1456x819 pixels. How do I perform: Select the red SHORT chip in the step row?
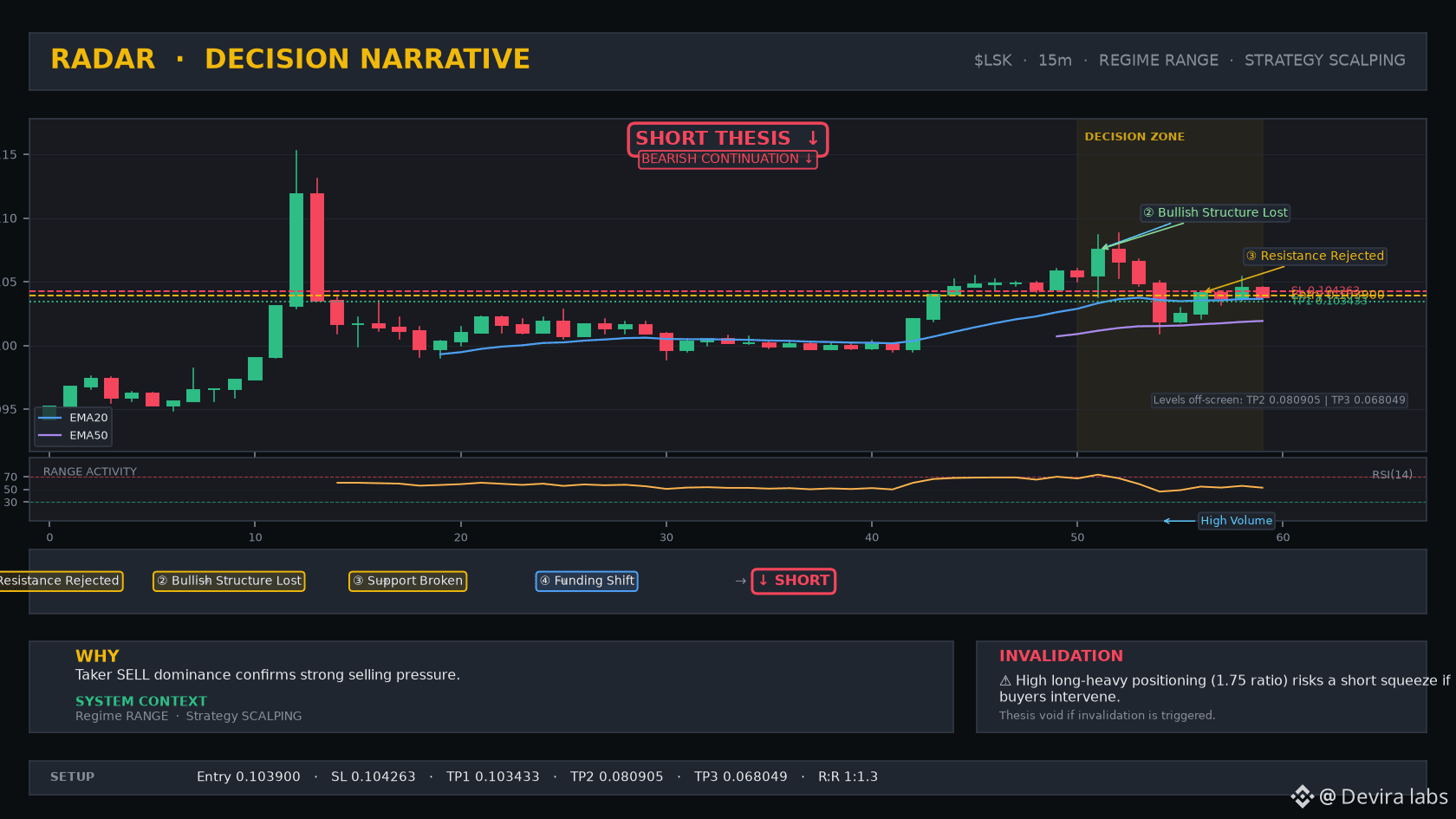click(794, 581)
